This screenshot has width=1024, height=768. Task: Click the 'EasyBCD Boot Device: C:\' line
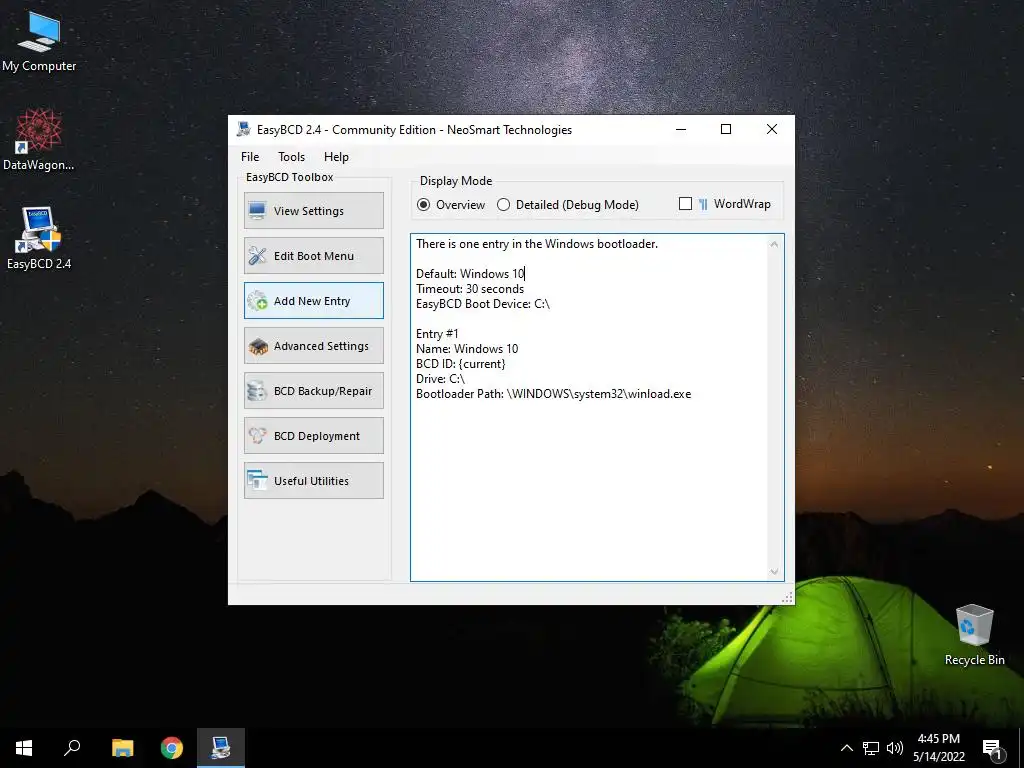[483, 304]
